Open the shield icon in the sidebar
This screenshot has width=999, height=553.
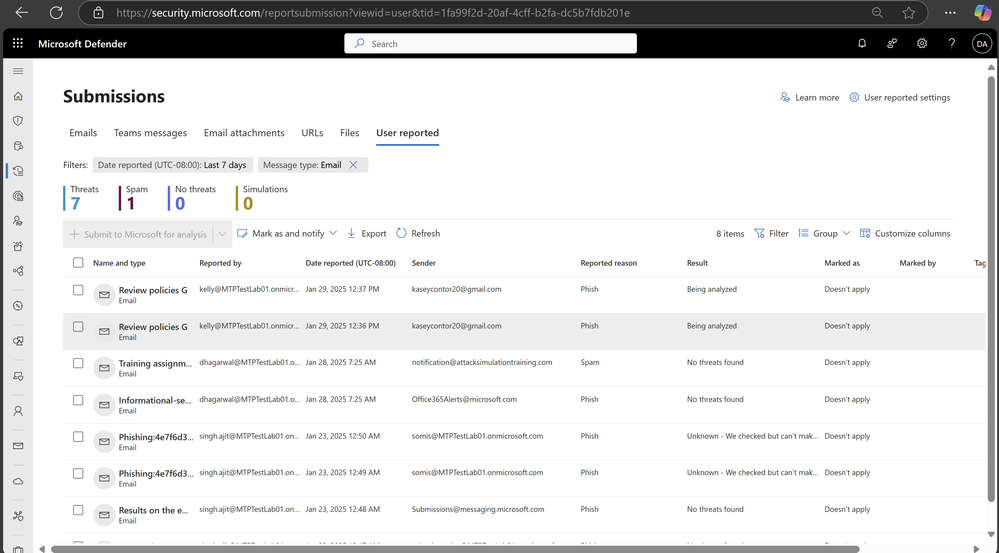[x=18, y=121]
